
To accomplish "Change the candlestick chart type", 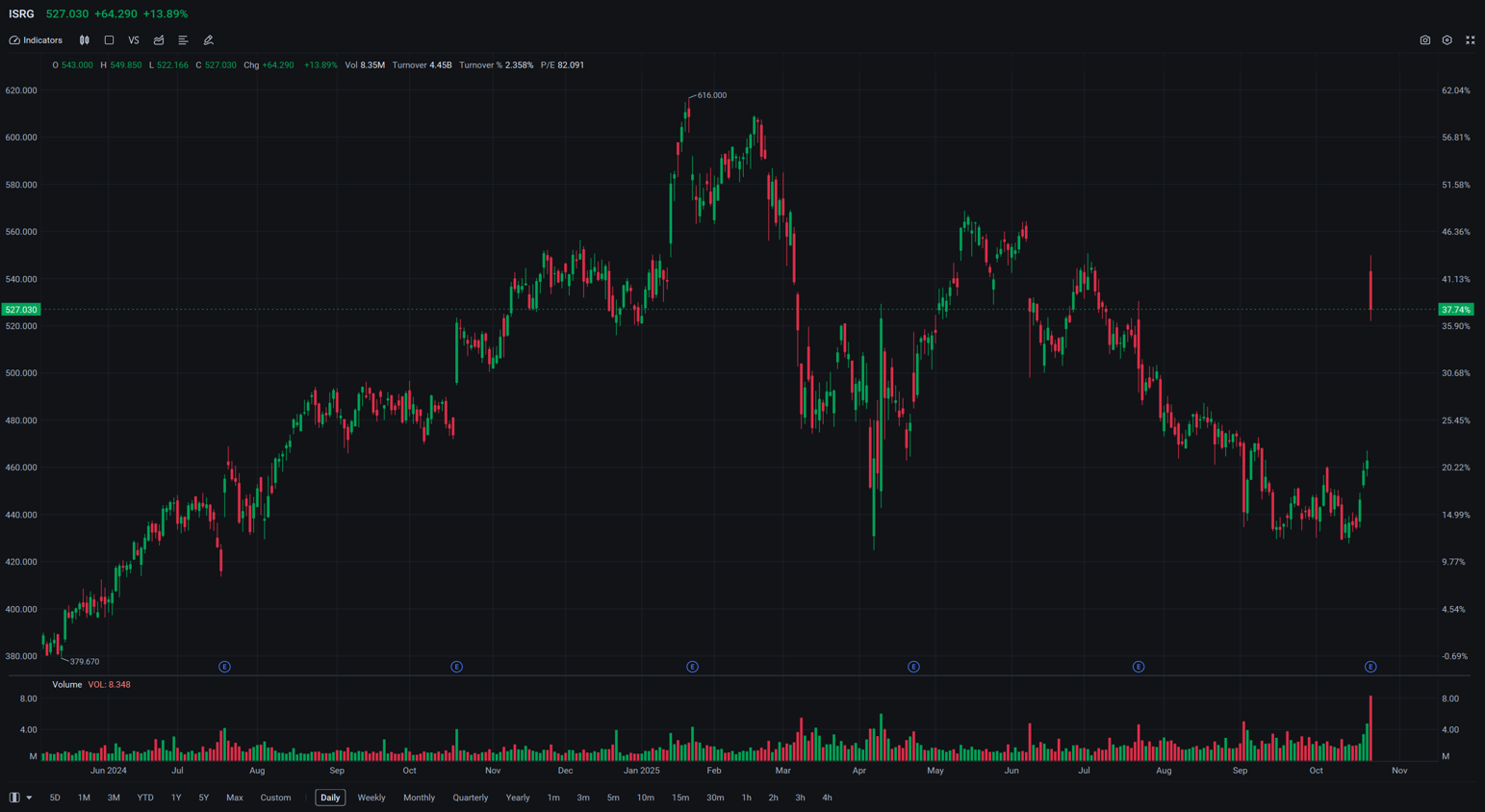I will coord(85,40).
